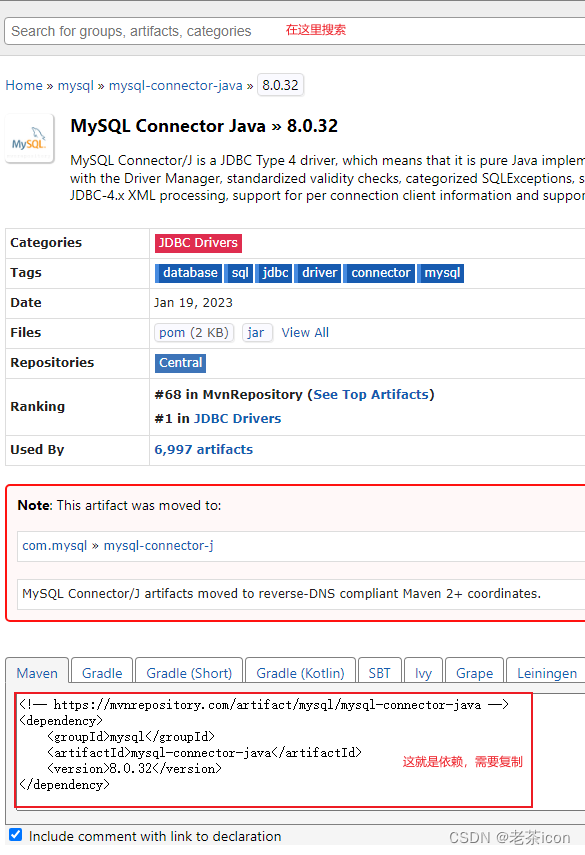Click the Ranking row label
Screen dimensions: 585x855
38,407
